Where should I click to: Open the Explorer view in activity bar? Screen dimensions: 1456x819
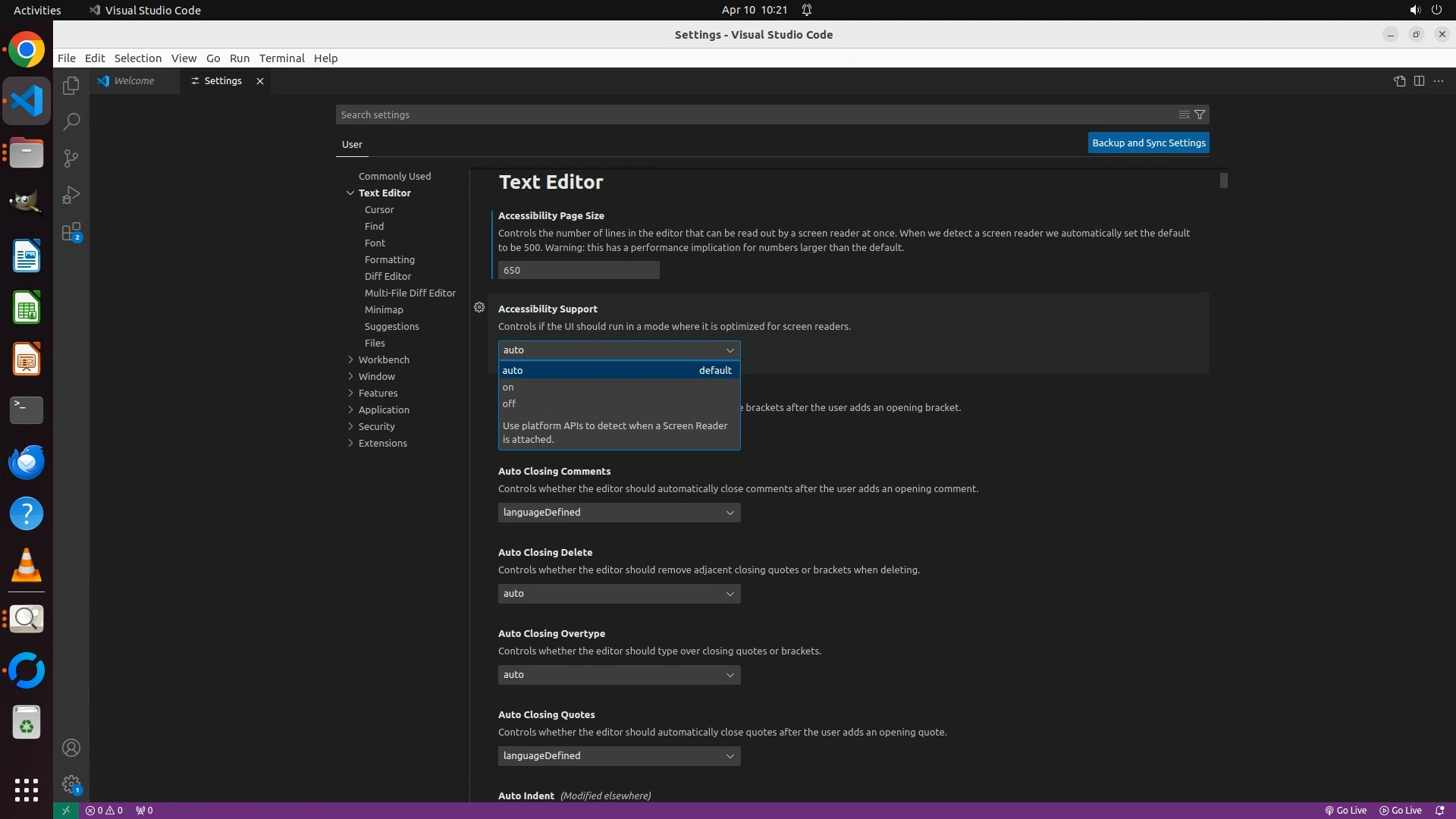pyautogui.click(x=71, y=86)
